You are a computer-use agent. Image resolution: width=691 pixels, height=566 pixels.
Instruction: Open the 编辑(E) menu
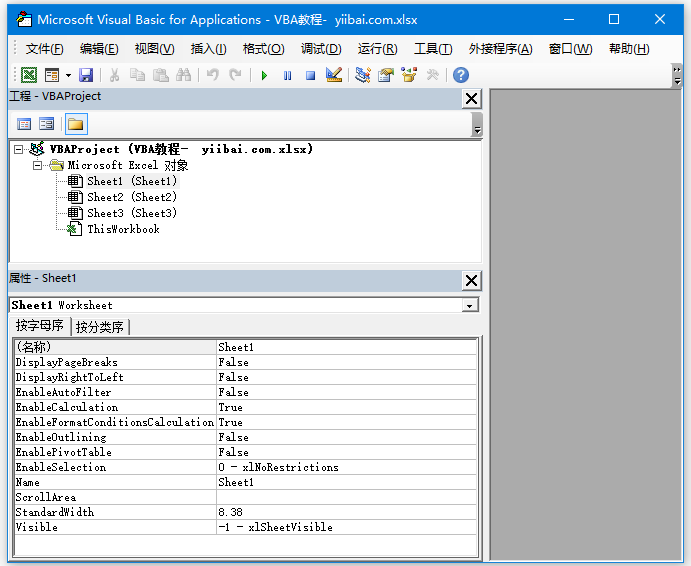point(99,49)
